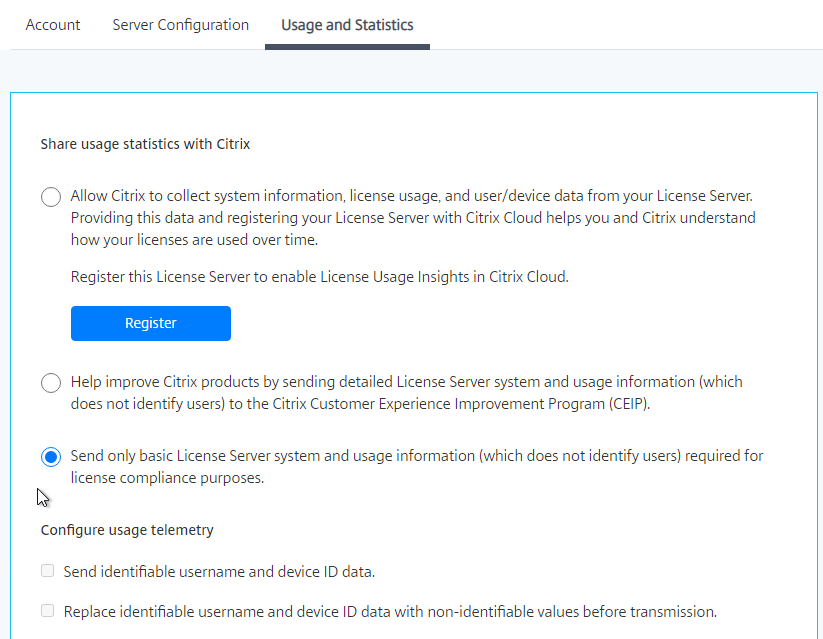
Task: Enable 'Send identifiable username and device ID' checkbox
Action: [47, 571]
